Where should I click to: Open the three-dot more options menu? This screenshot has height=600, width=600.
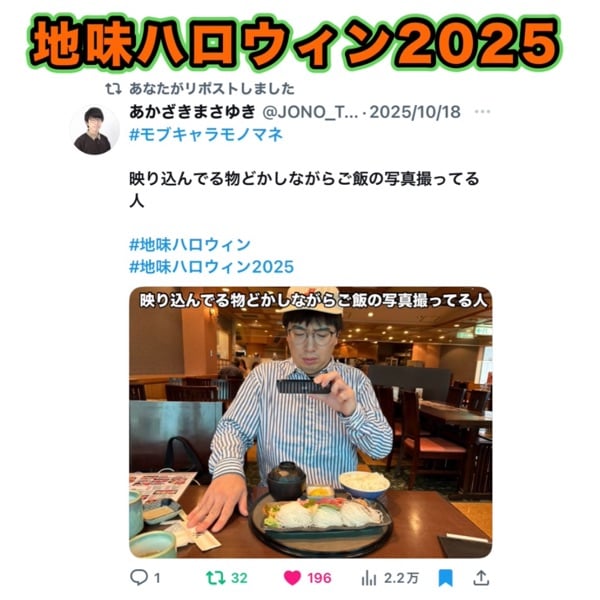(482, 112)
